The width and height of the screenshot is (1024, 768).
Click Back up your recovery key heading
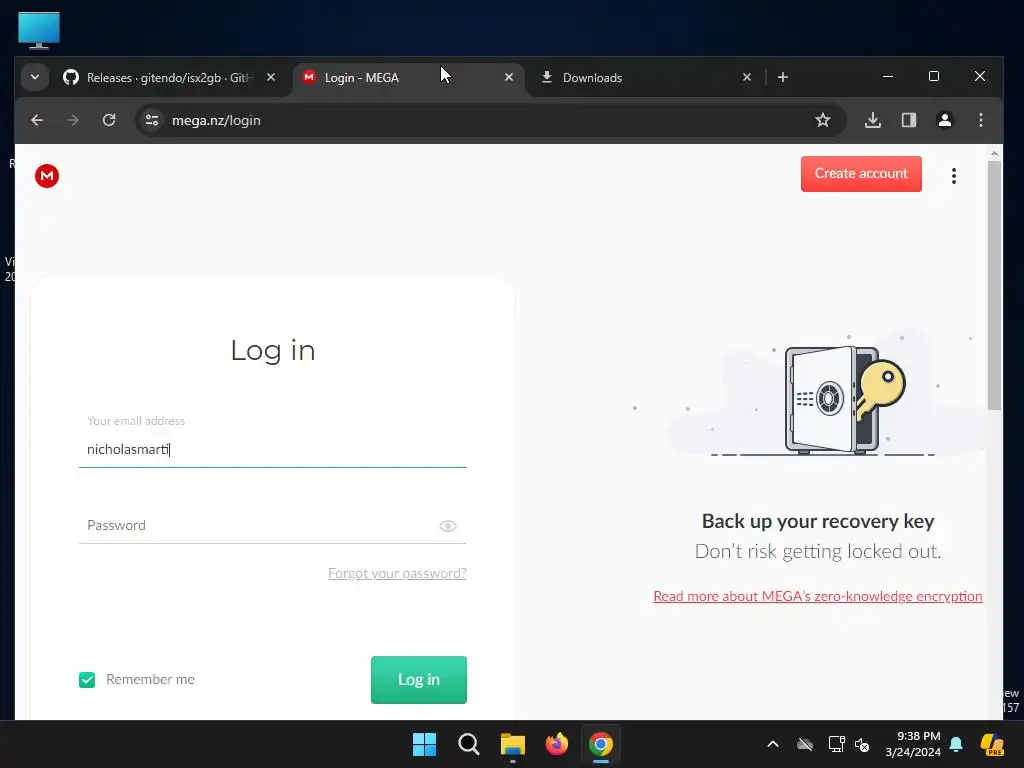(818, 521)
